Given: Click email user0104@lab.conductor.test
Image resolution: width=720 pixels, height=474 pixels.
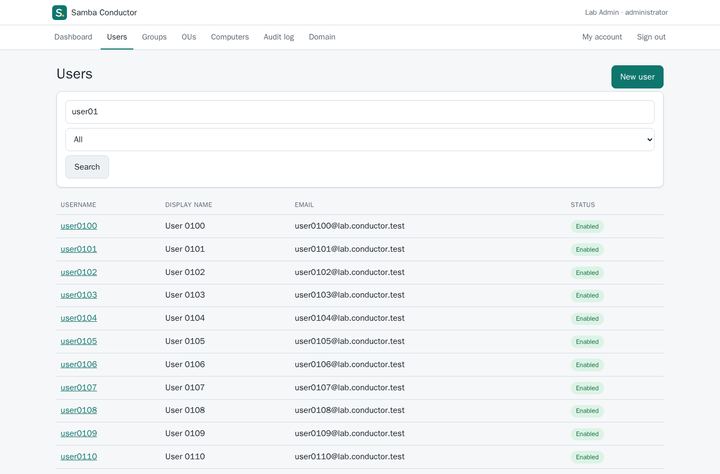Looking at the screenshot, I should (x=349, y=318).
